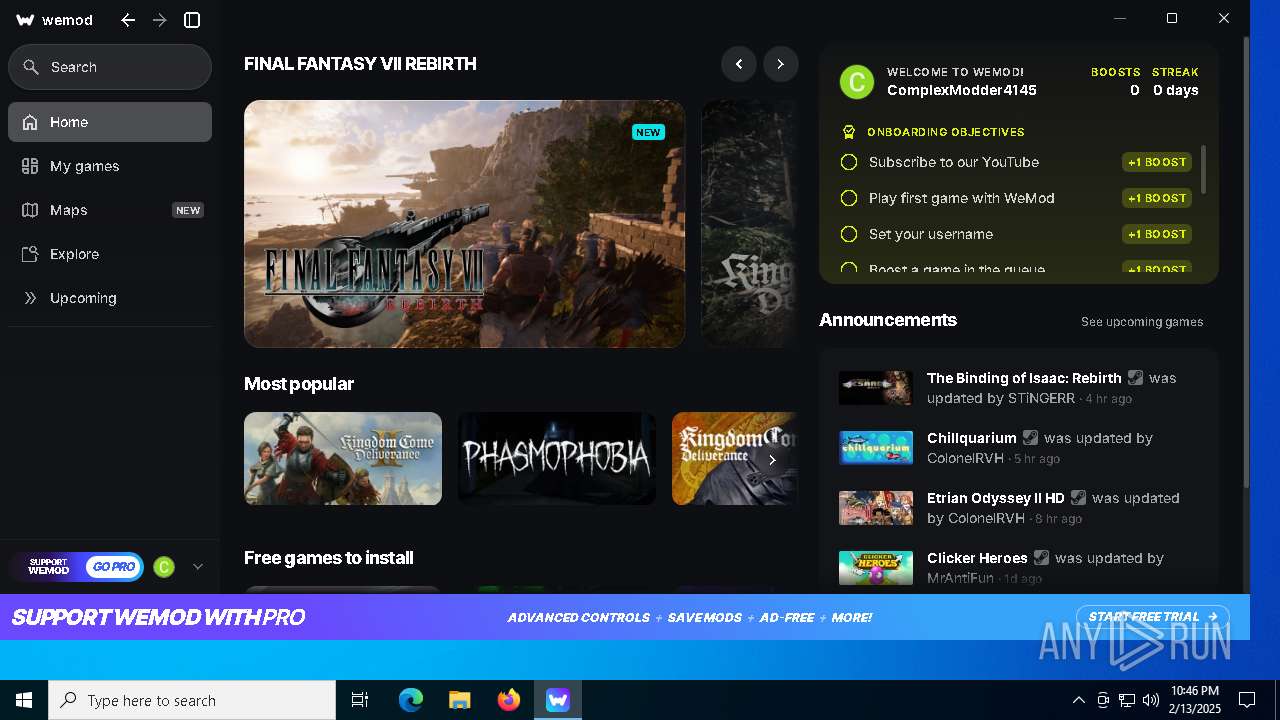This screenshot has width=1280, height=720.
Task: Click Clicker Heroes thumbnail image
Action: tap(876, 568)
